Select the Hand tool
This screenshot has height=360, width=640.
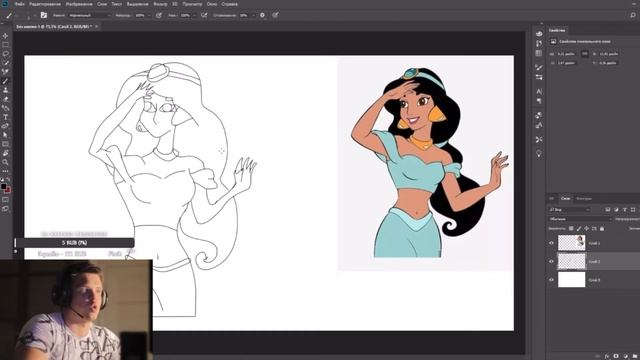5,153
